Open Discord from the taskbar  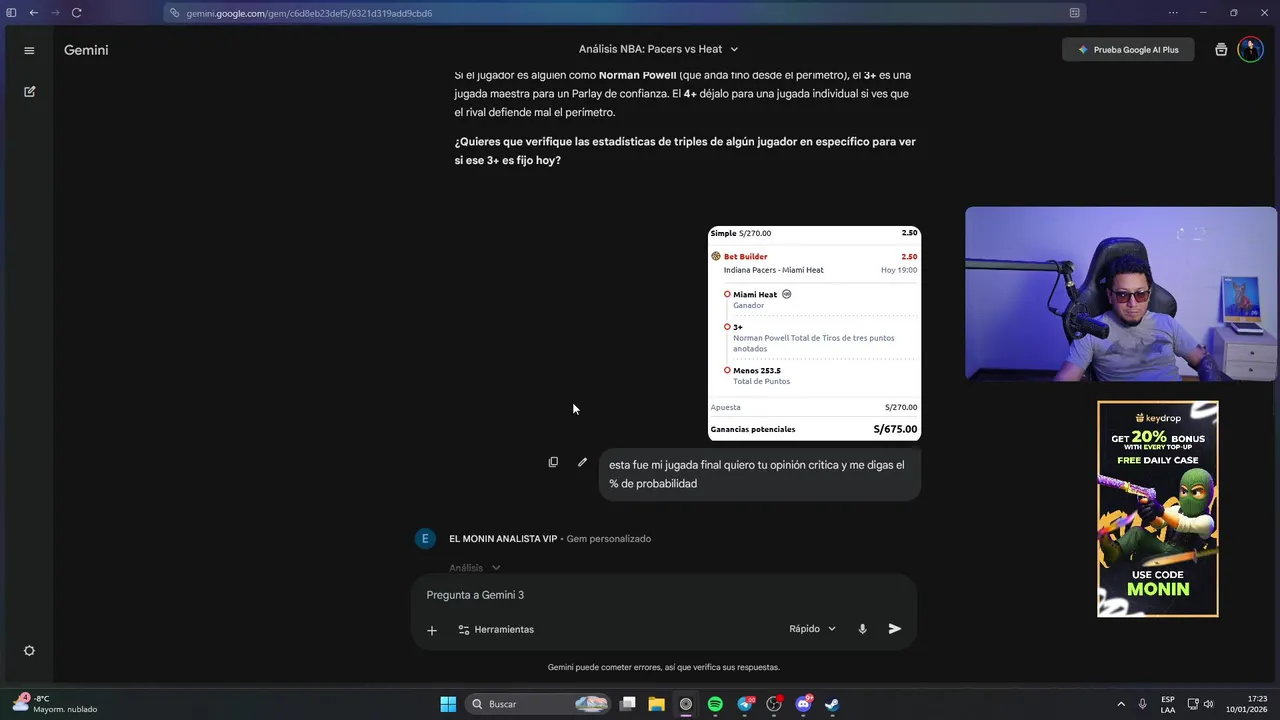pos(803,704)
